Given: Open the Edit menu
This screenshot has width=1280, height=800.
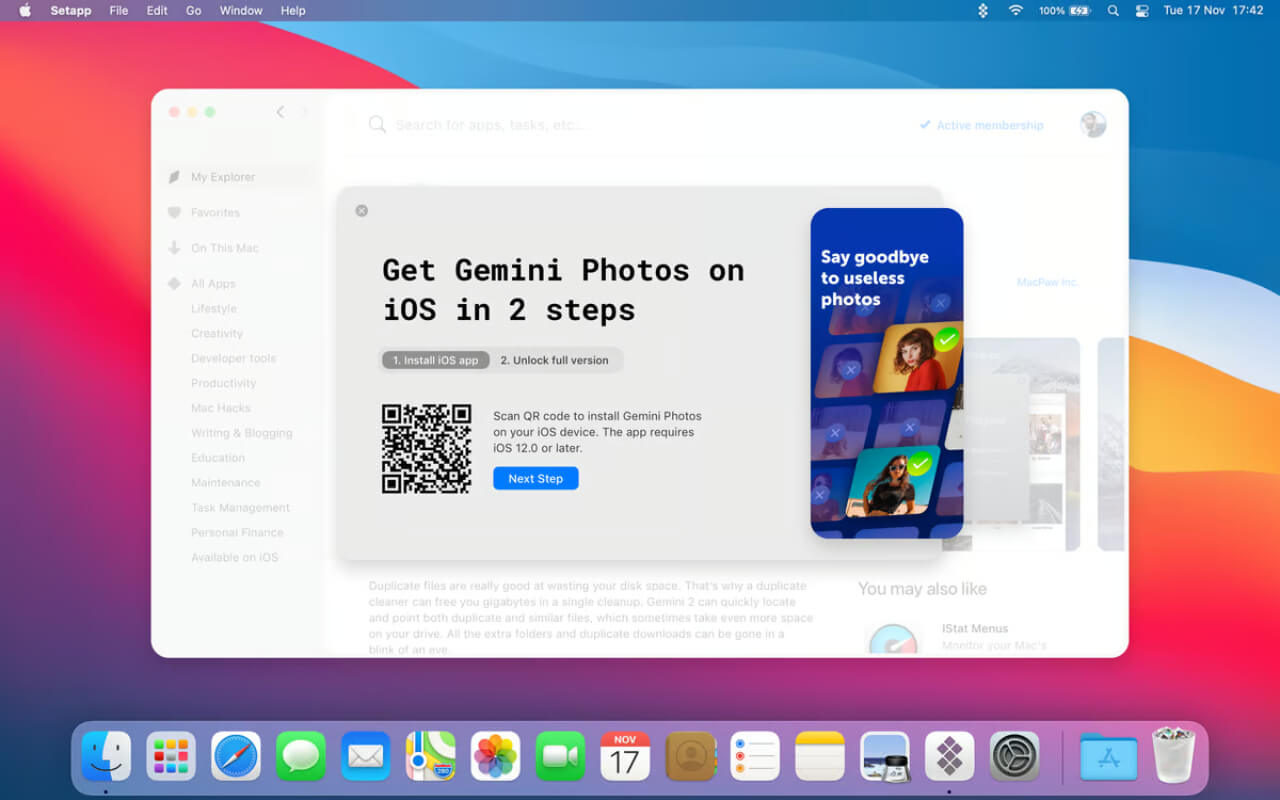Looking at the screenshot, I should (157, 11).
